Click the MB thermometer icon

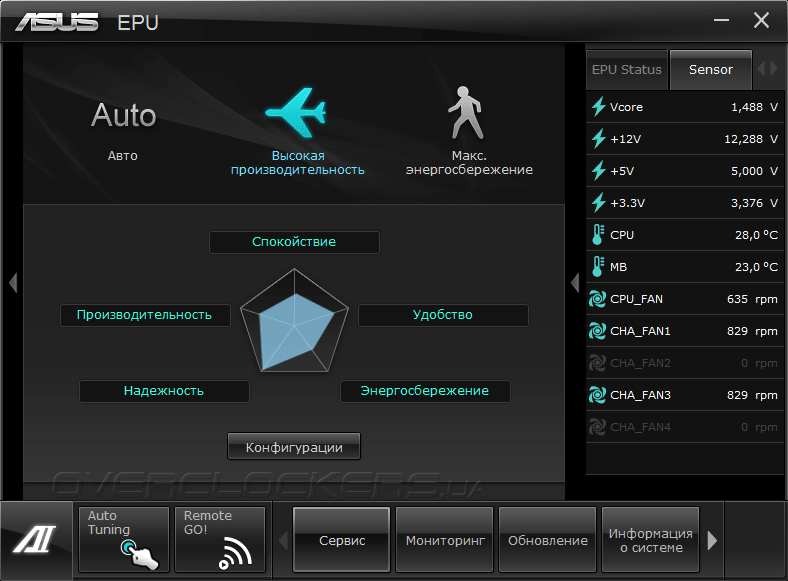(x=598, y=267)
